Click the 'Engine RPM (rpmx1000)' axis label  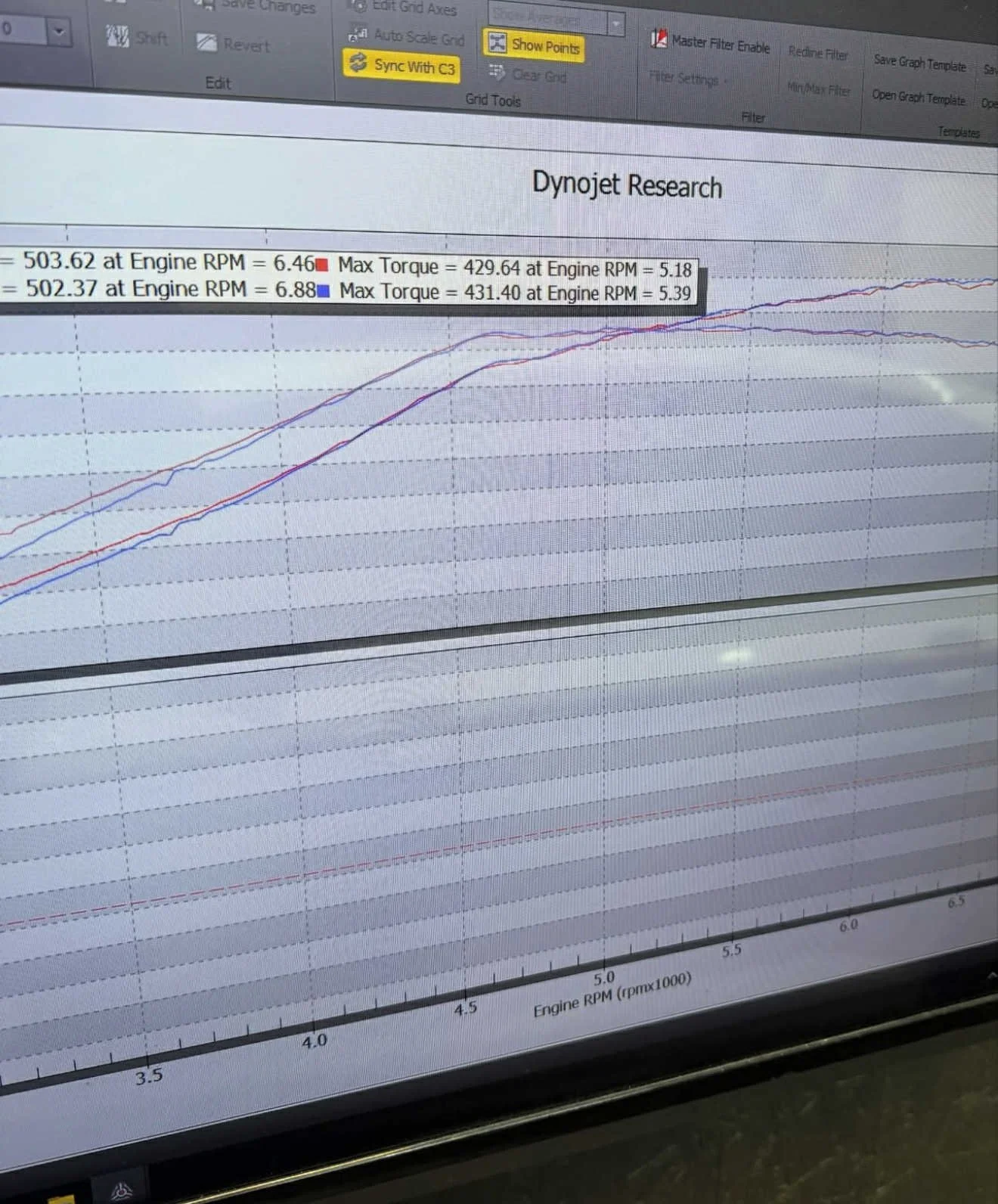click(x=612, y=995)
